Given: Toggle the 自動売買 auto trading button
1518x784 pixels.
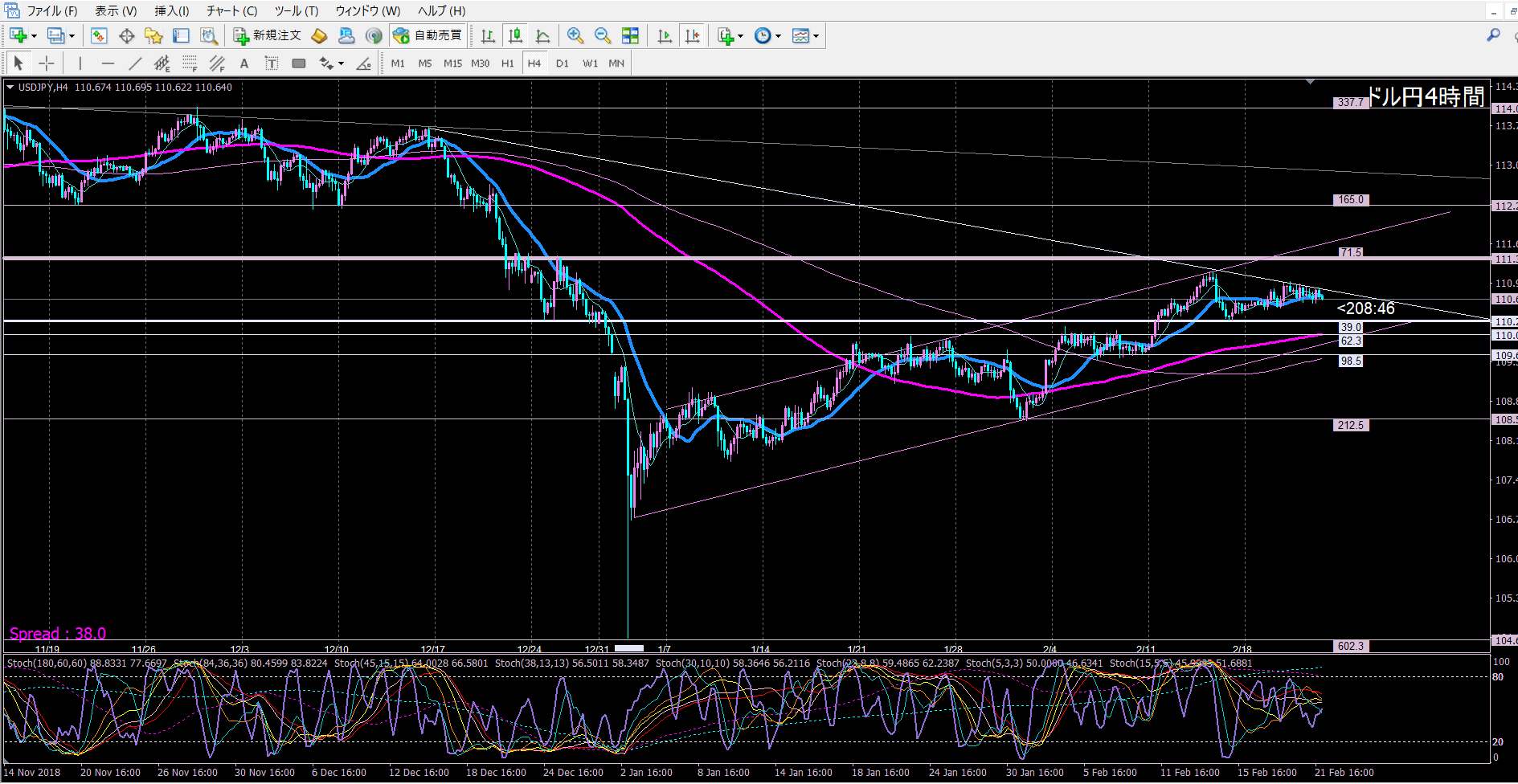Looking at the screenshot, I should click(428, 35).
